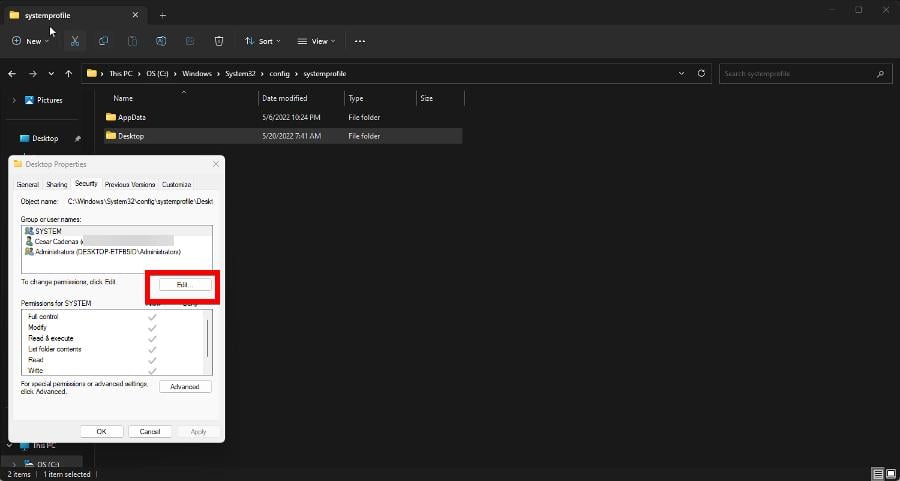Add a new tab with plus icon
The image size is (900, 481).
point(163,15)
